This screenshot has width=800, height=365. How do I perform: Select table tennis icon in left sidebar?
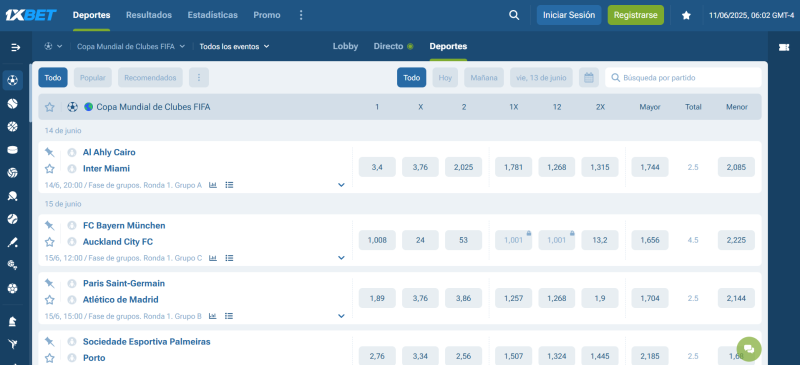click(13, 196)
